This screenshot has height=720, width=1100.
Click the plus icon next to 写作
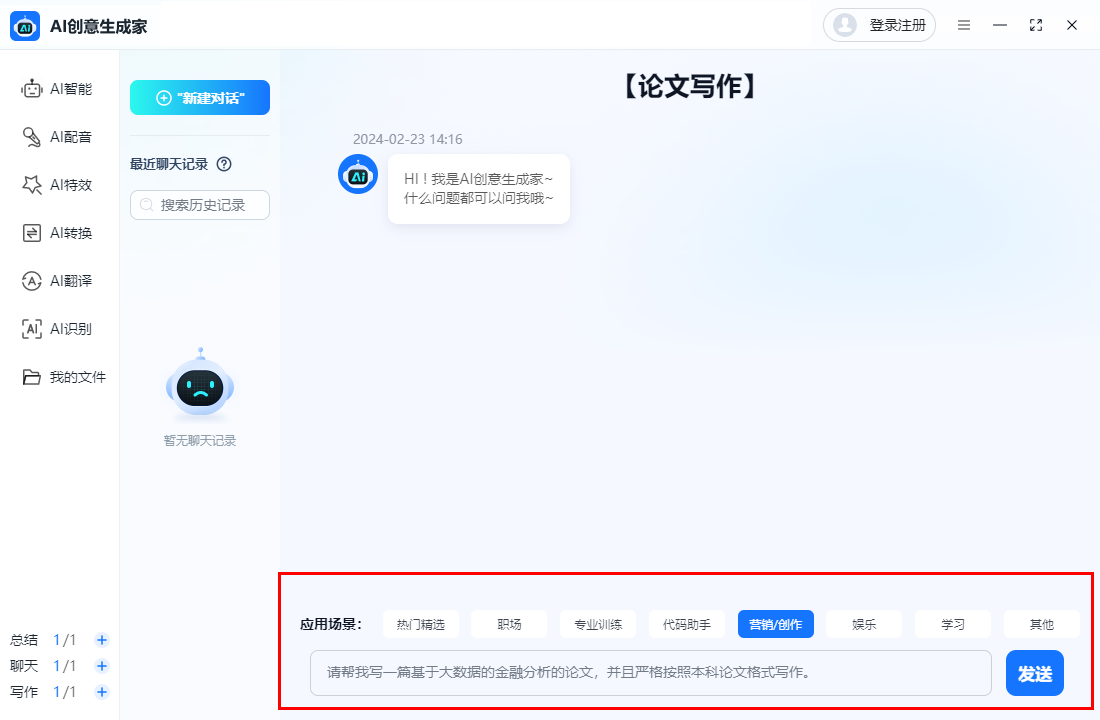[x=101, y=691]
